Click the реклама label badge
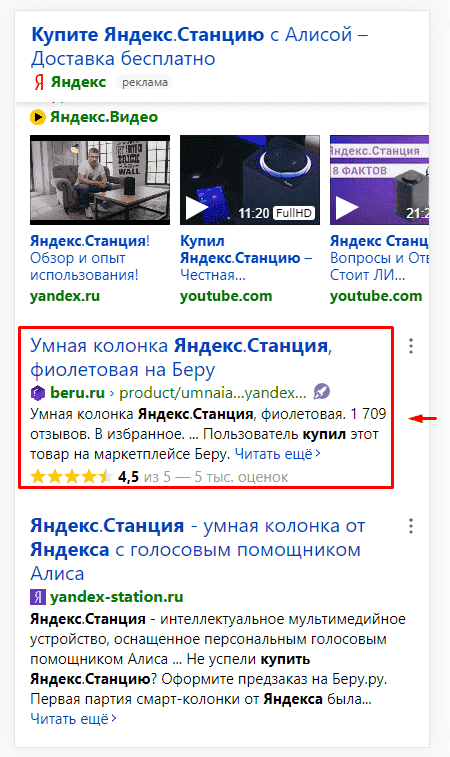The image size is (450, 757). [145, 83]
